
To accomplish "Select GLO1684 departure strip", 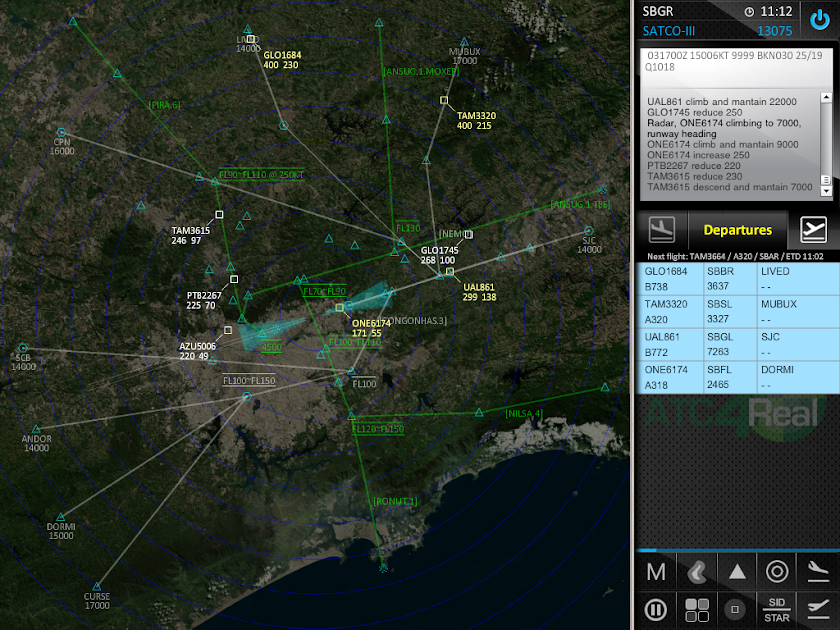I will pyautogui.click(x=738, y=279).
